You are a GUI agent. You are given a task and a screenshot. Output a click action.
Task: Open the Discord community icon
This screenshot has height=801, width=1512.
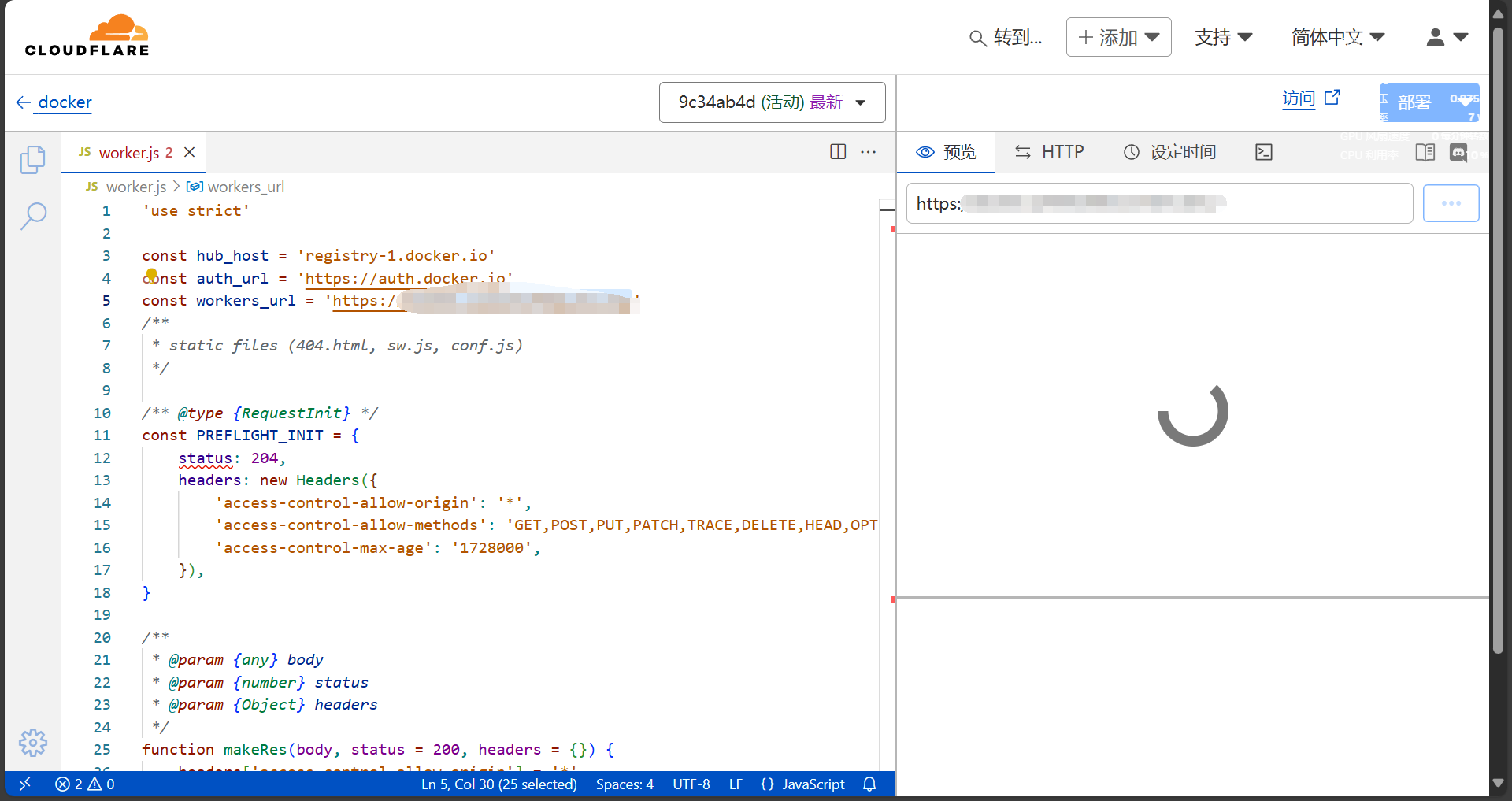click(1458, 153)
